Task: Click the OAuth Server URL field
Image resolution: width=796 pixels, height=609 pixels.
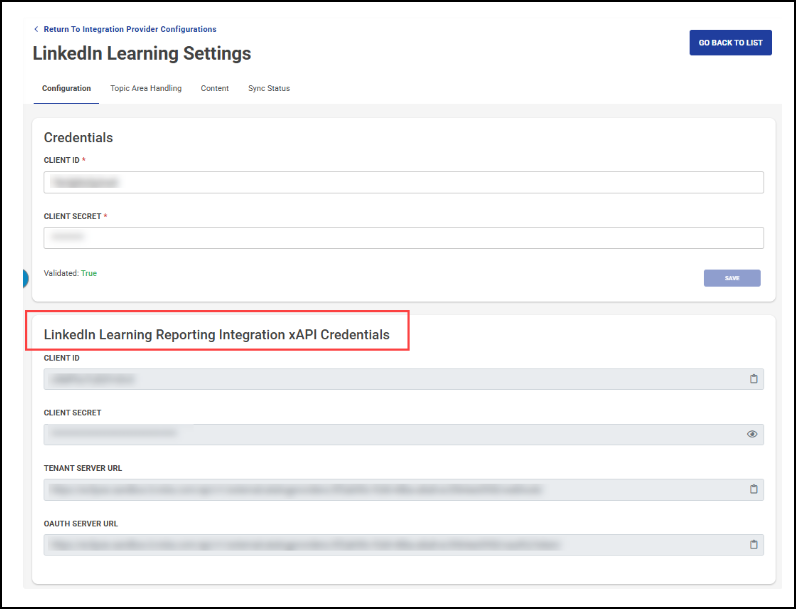Action: click(x=390, y=544)
